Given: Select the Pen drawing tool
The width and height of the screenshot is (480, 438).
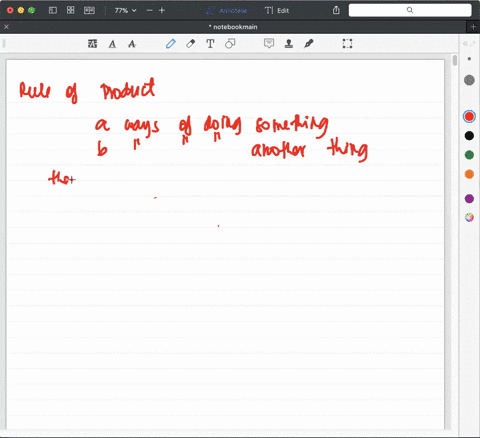Looking at the screenshot, I should 171,44.
